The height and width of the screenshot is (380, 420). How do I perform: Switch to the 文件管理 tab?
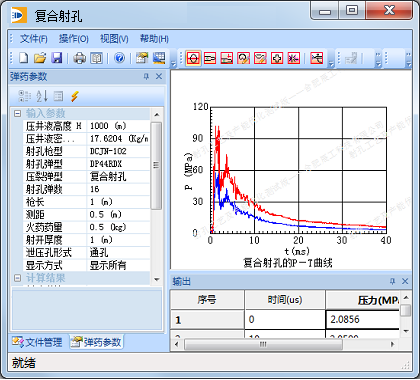pyautogui.click(x=37, y=342)
